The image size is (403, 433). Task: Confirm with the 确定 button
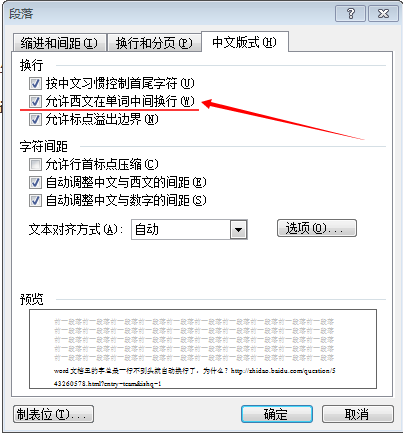pos(277,414)
